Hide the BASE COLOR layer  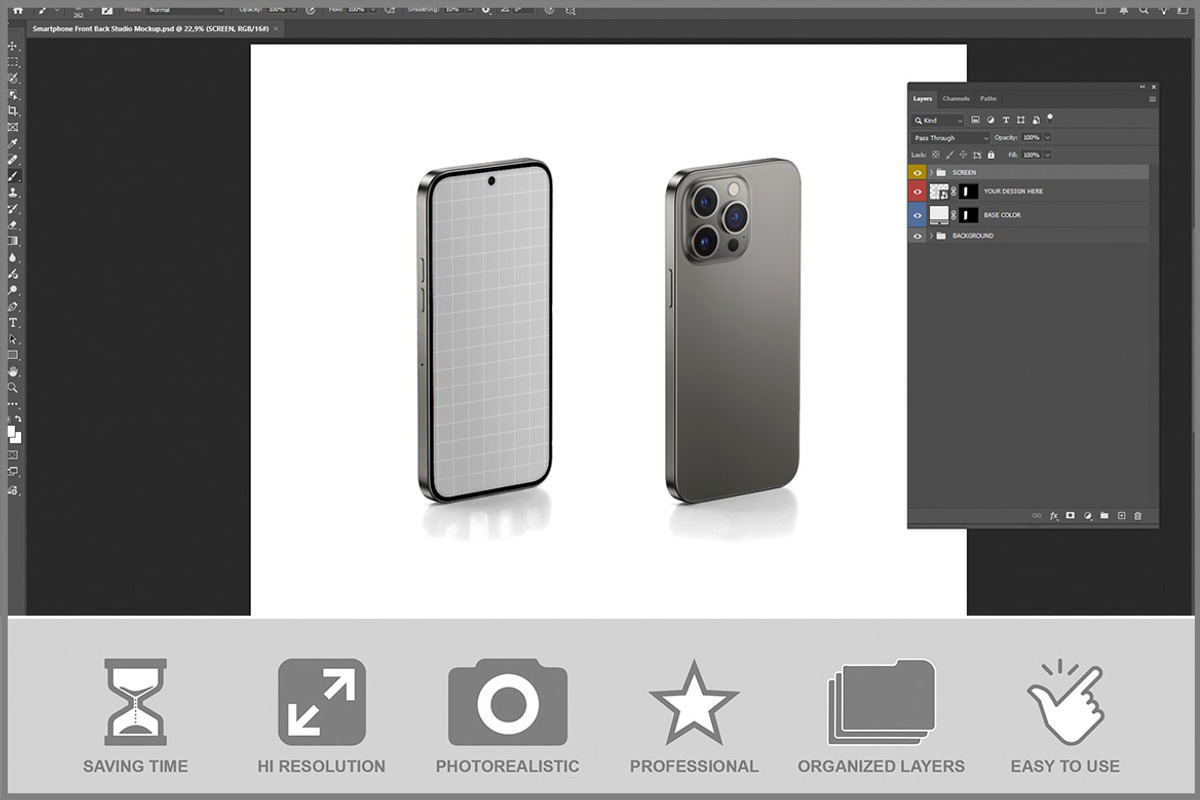click(x=918, y=215)
